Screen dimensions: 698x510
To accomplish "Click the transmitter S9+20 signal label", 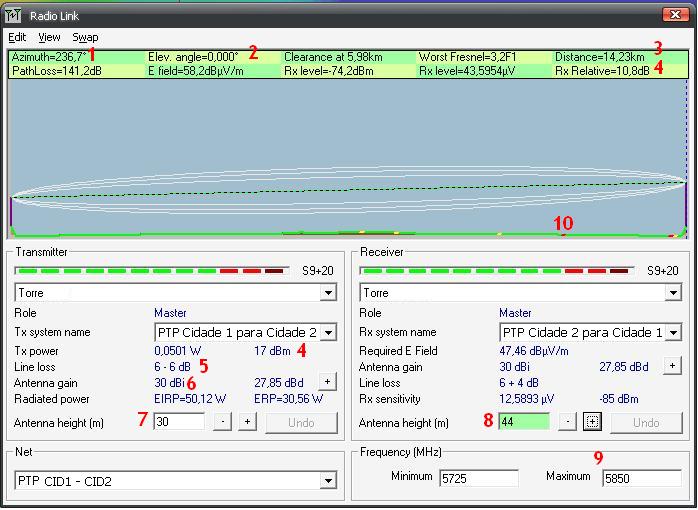I will click(x=318, y=271).
